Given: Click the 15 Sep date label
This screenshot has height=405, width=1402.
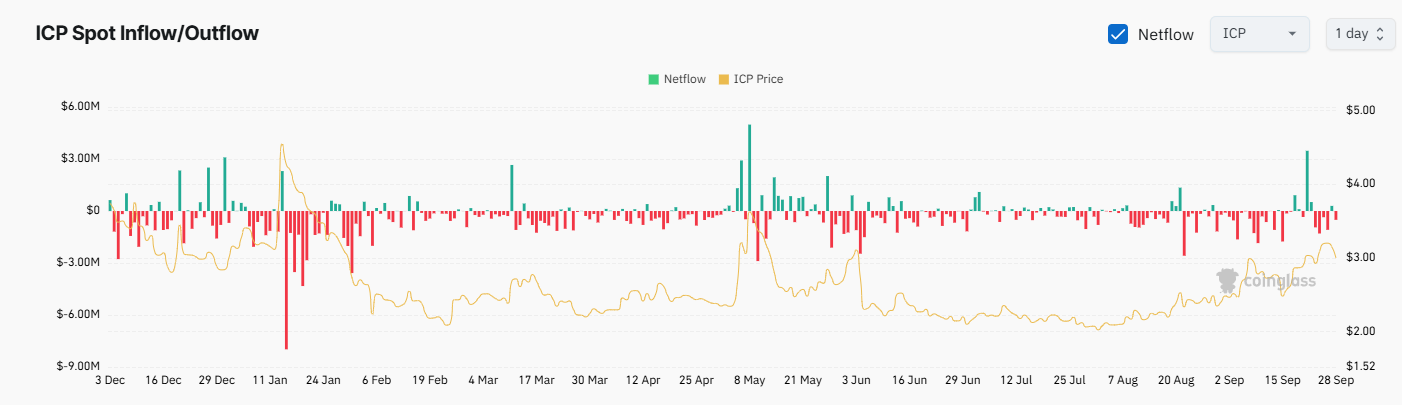Looking at the screenshot, I should point(1282,381).
